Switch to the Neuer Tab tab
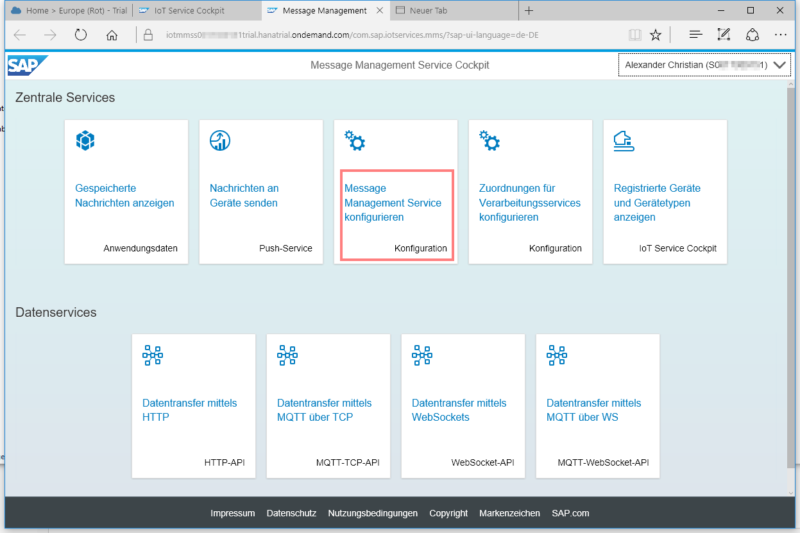Image resolution: width=800 pixels, height=533 pixels. (x=454, y=10)
